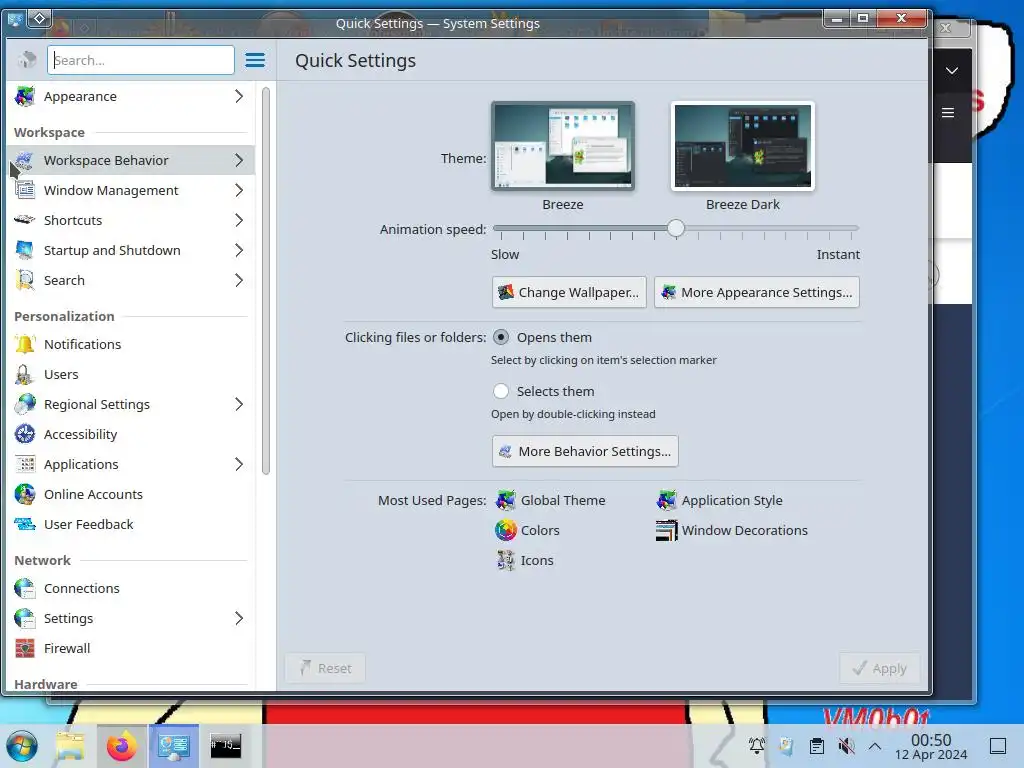Click the Apply button
Image resolution: width=1024 pixels, height=768 pixels.
point(880,668)
